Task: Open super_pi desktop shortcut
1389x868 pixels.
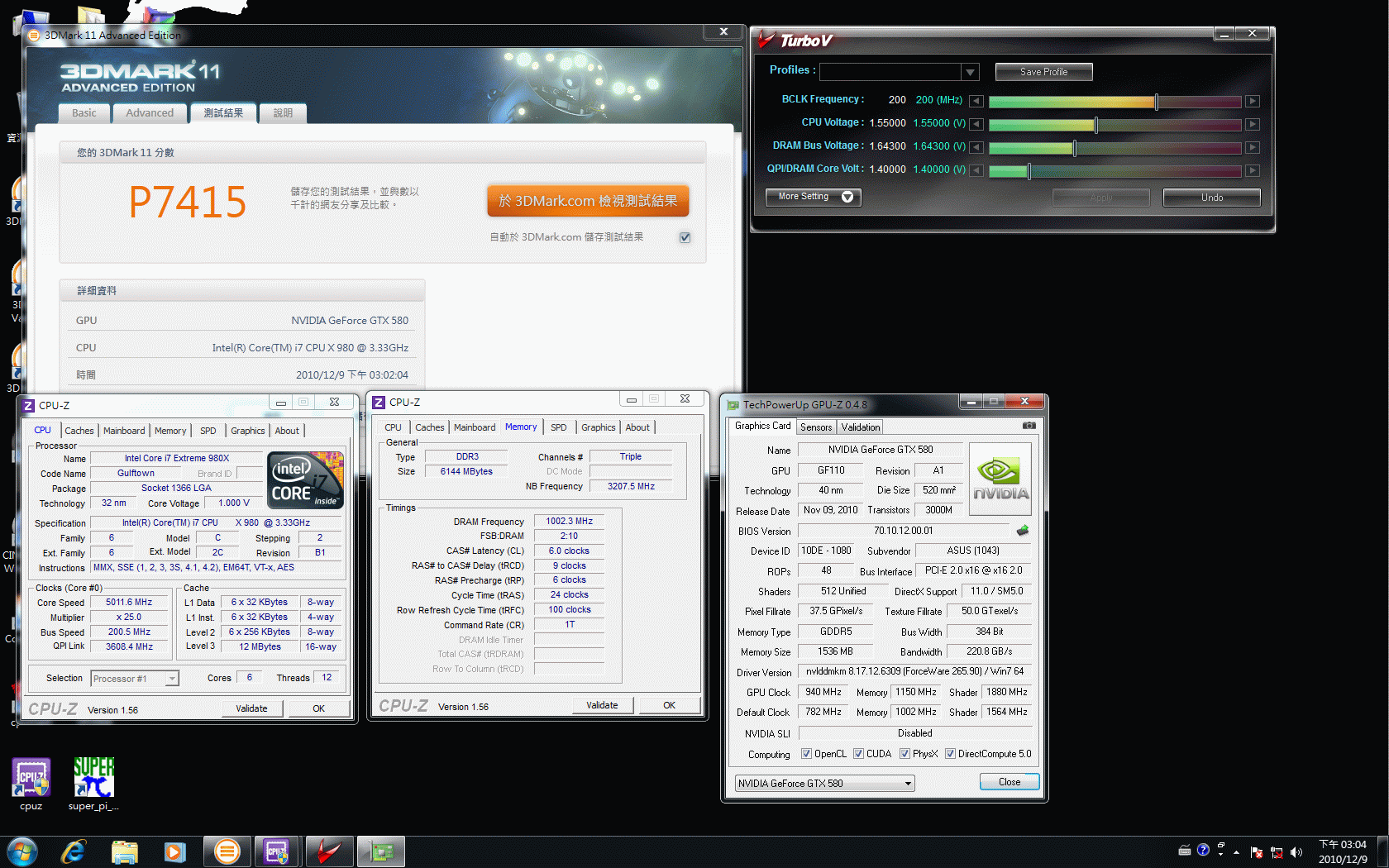Action: pos(93,784)
